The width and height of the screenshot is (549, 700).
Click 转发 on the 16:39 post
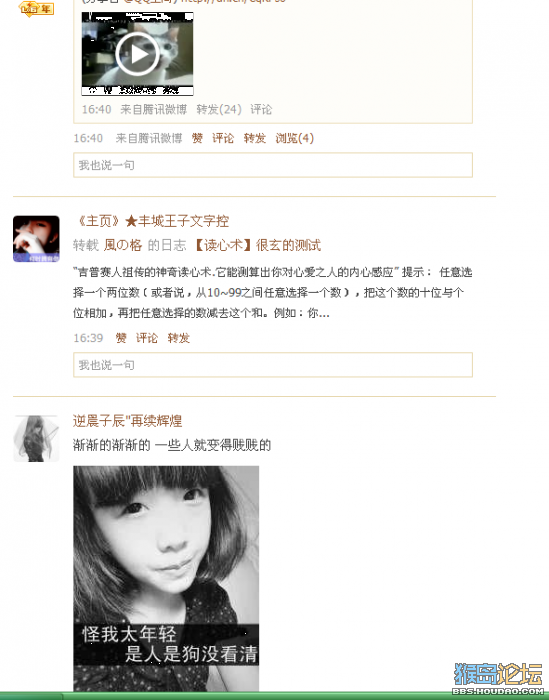pos(179,338)
